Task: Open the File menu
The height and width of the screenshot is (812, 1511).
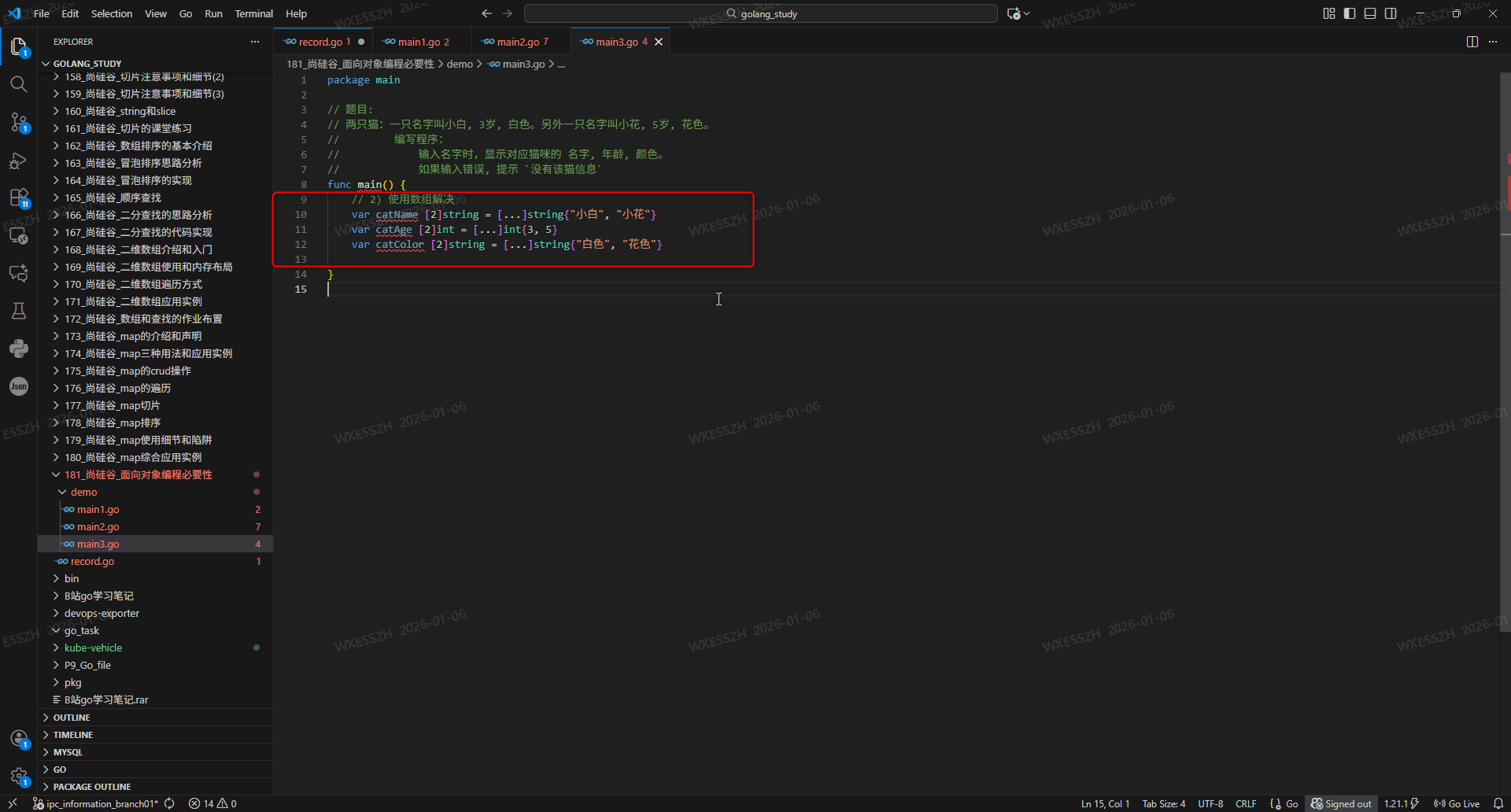Action: coord(42,13)
